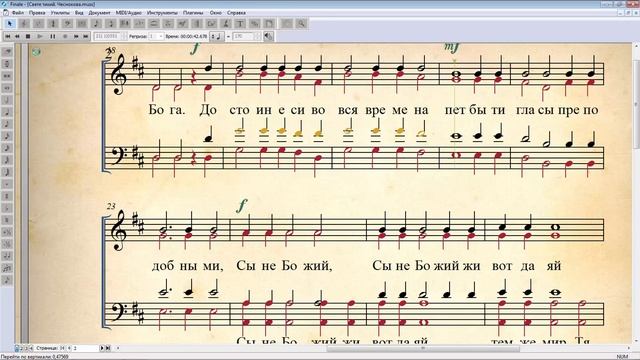Choose augmentation dot in Simple Entry palette
640x360 pixels.
[7, 184]
